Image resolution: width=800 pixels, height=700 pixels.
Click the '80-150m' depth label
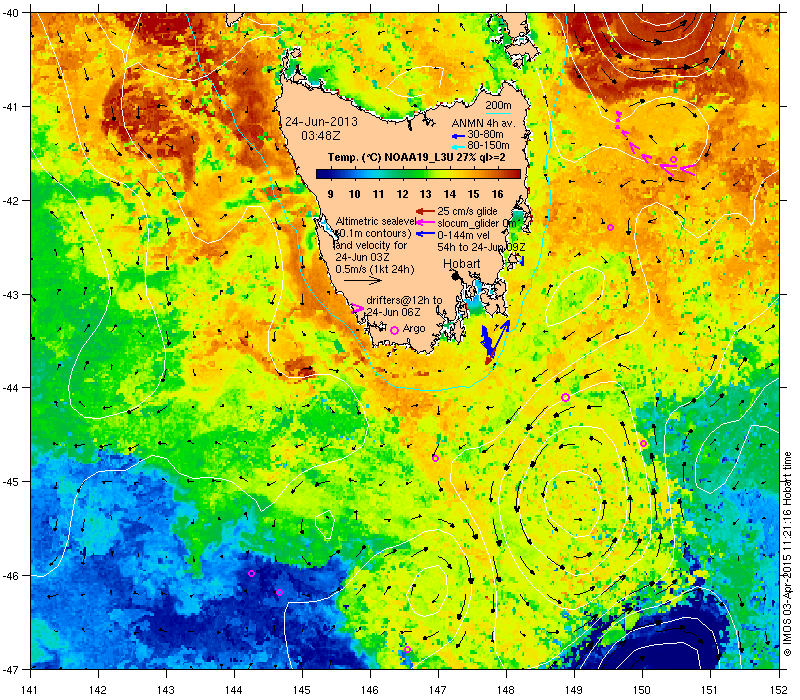[488, 145]
